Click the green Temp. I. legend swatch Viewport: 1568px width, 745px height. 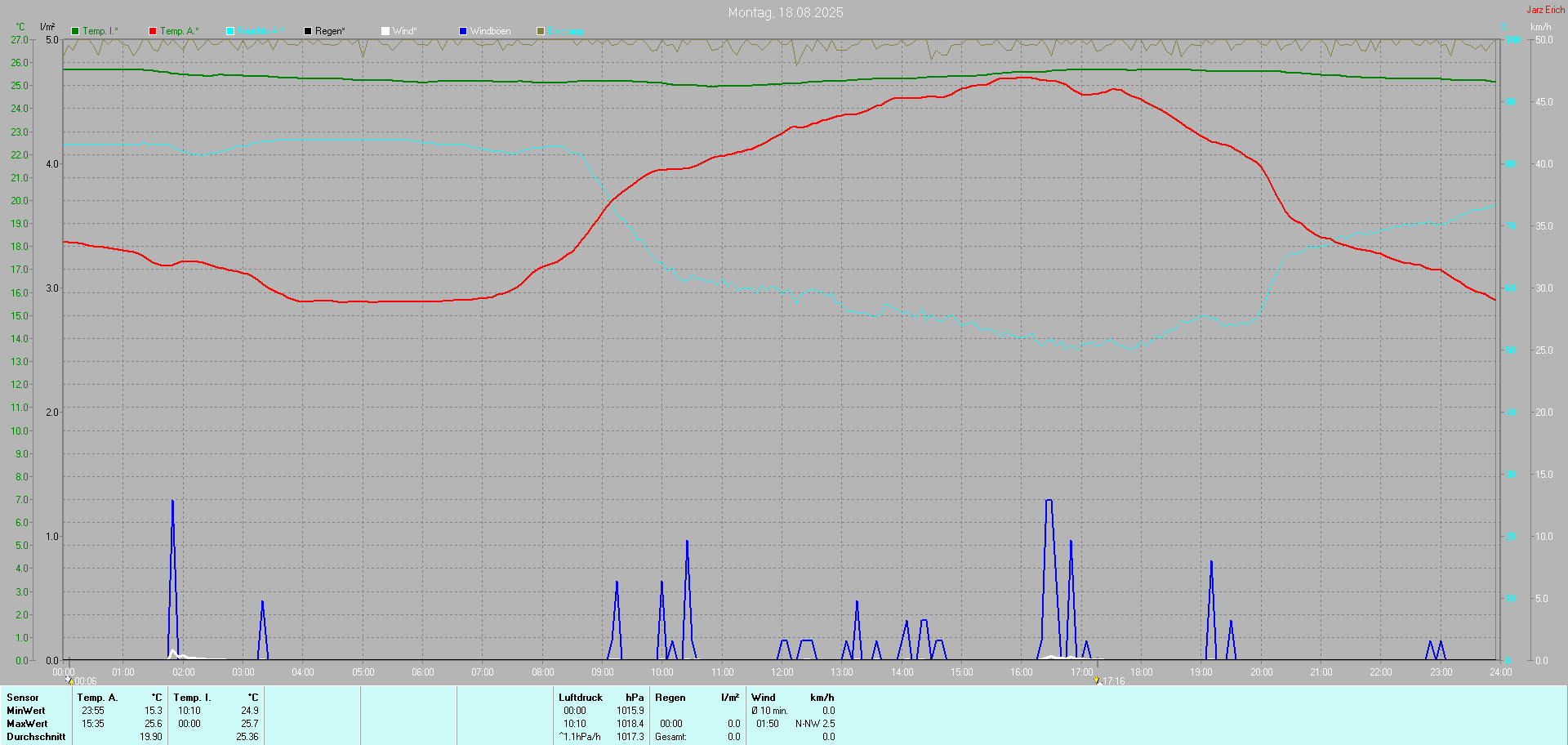(x=75, y=31)
